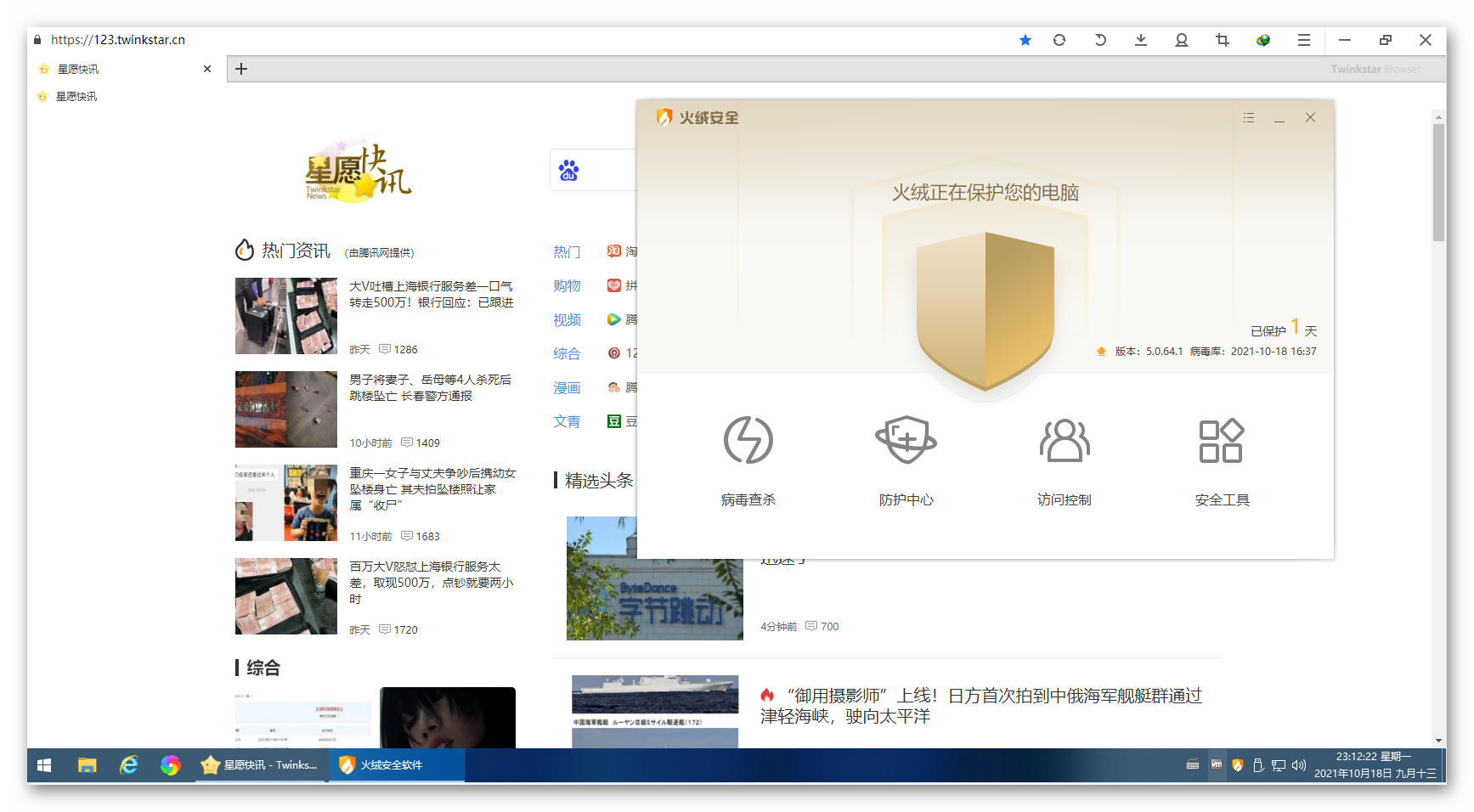Close the 火绒安全 window
The image size is (1474, 812).
(x=1310, y=118)
